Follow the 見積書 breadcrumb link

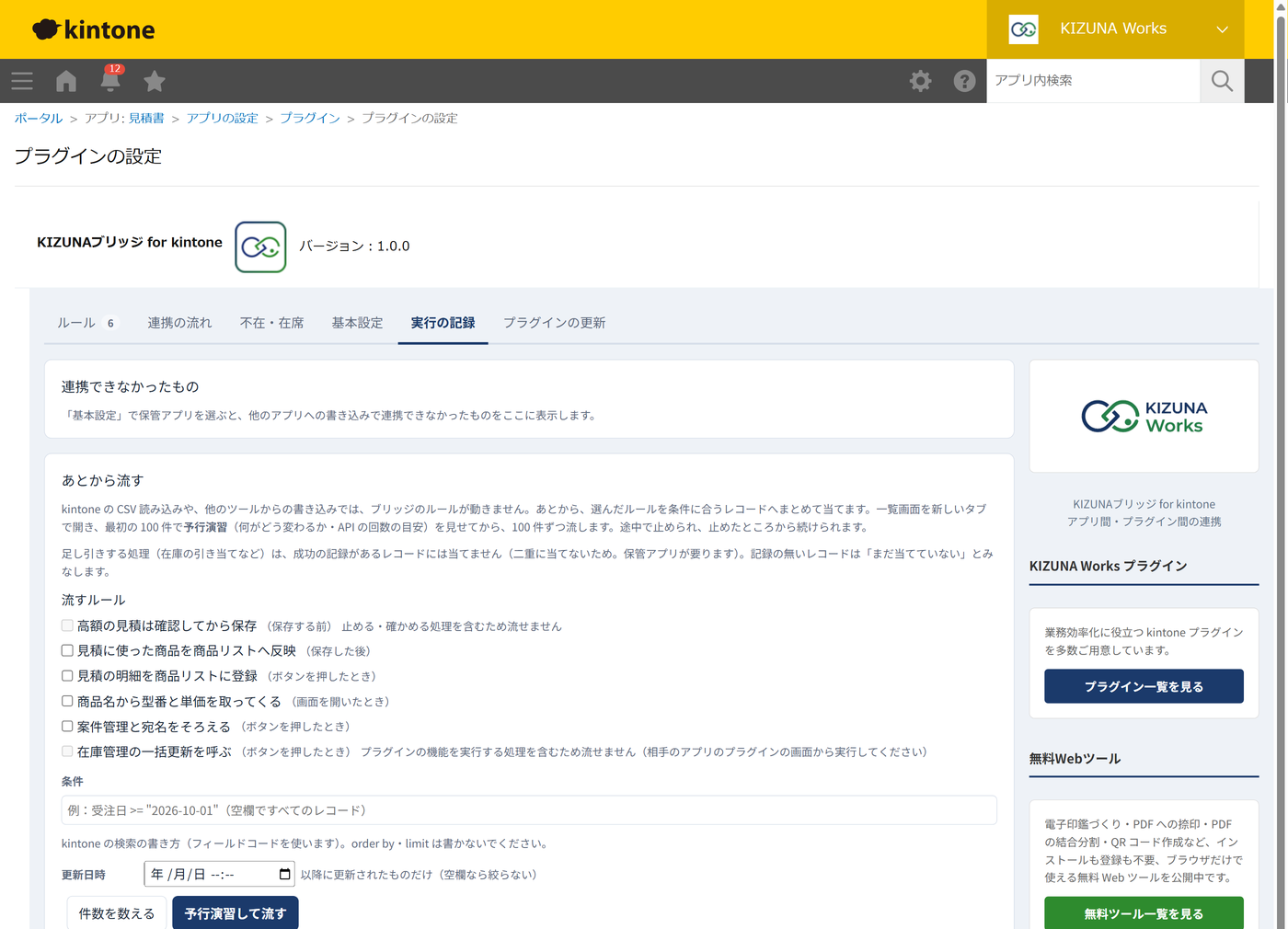[x=146, y=118]
